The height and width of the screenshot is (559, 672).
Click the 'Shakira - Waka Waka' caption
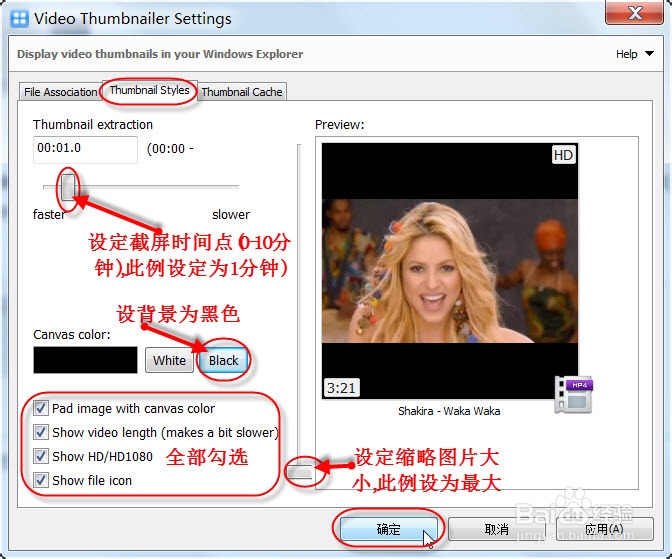(x=449, y=411)
